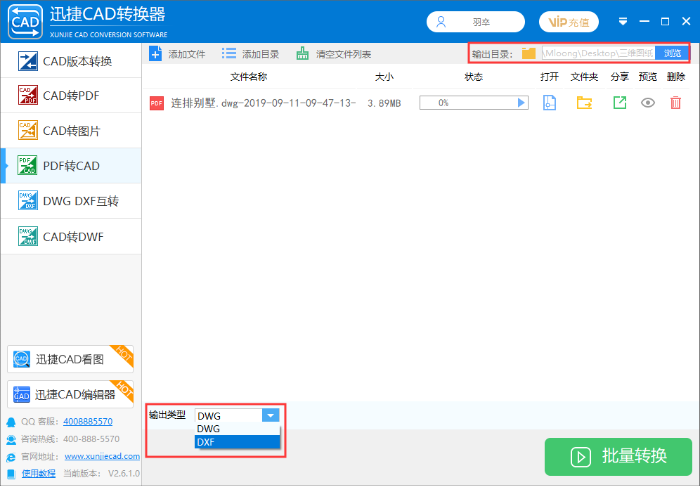This screenshot has width=700, height=486.
Task: Start conversion with progress play arrow
Action: (x=521, y=103)
